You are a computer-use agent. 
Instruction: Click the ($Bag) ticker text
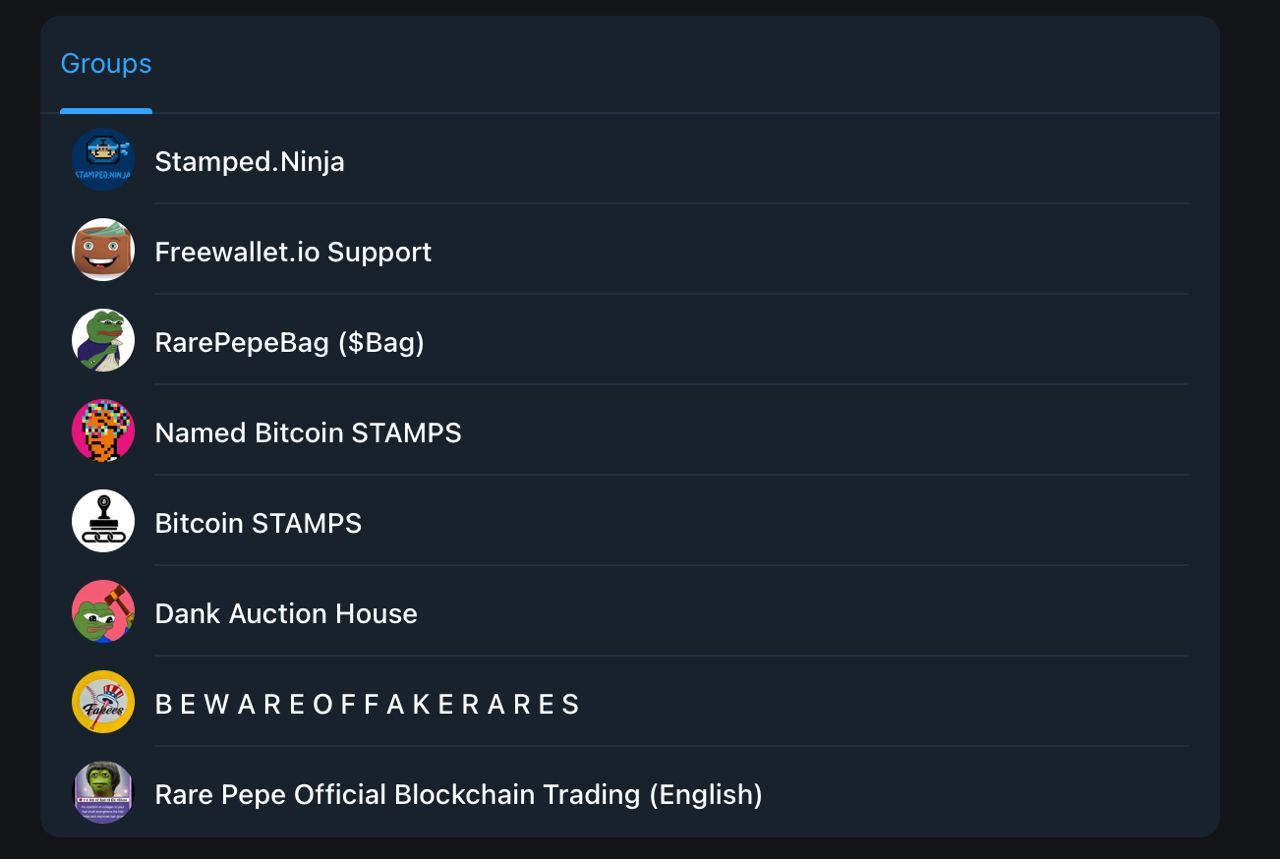pos(381,342)
